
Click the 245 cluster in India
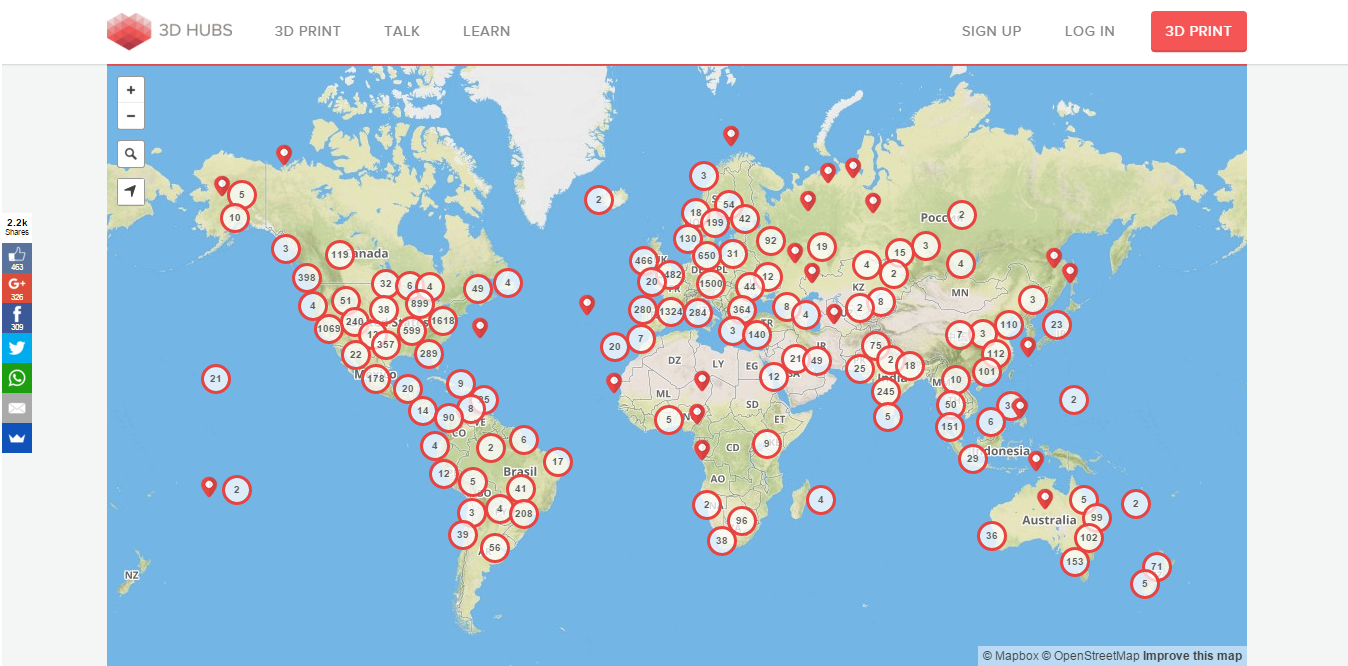click(x=885, y=391)
